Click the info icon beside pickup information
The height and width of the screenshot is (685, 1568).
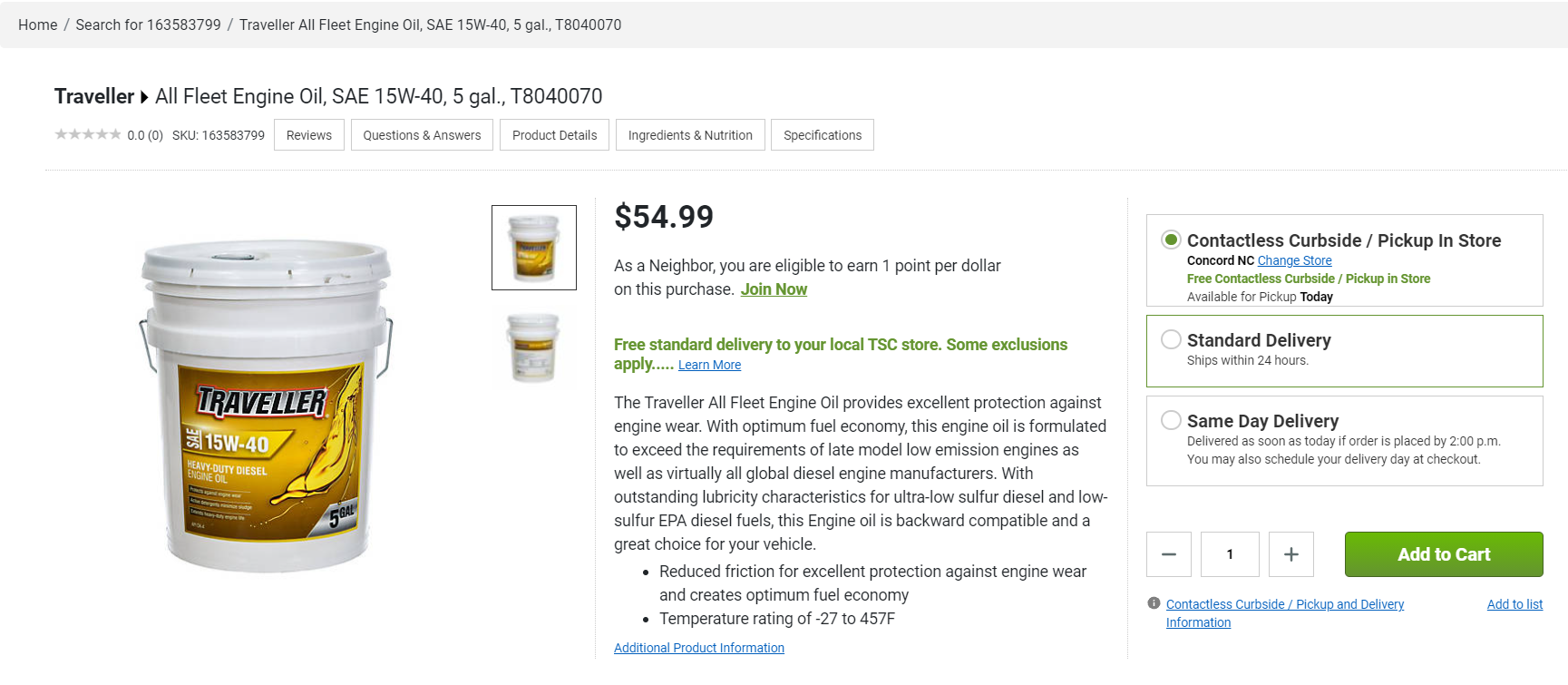pyautogui.click(x=1153, y=602)
